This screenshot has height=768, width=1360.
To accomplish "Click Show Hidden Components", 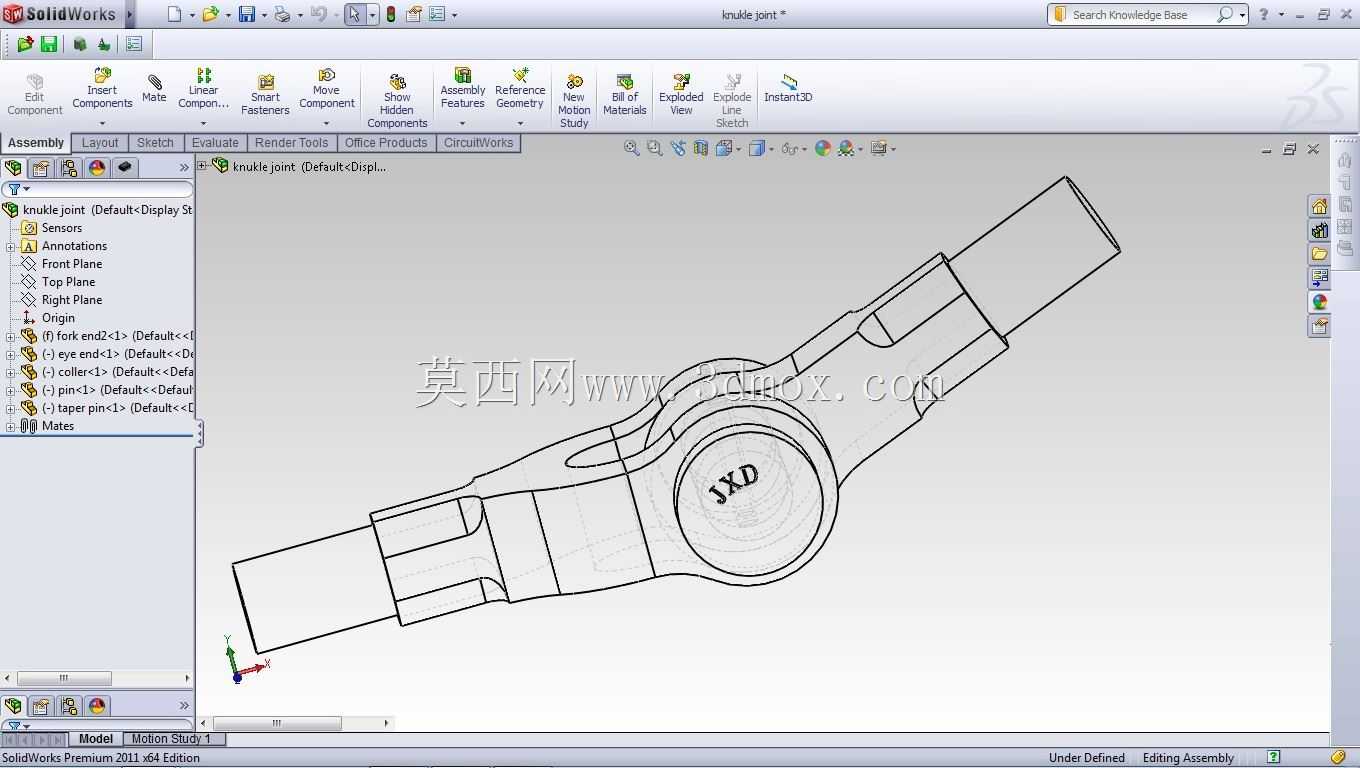I will pos(397,101).
